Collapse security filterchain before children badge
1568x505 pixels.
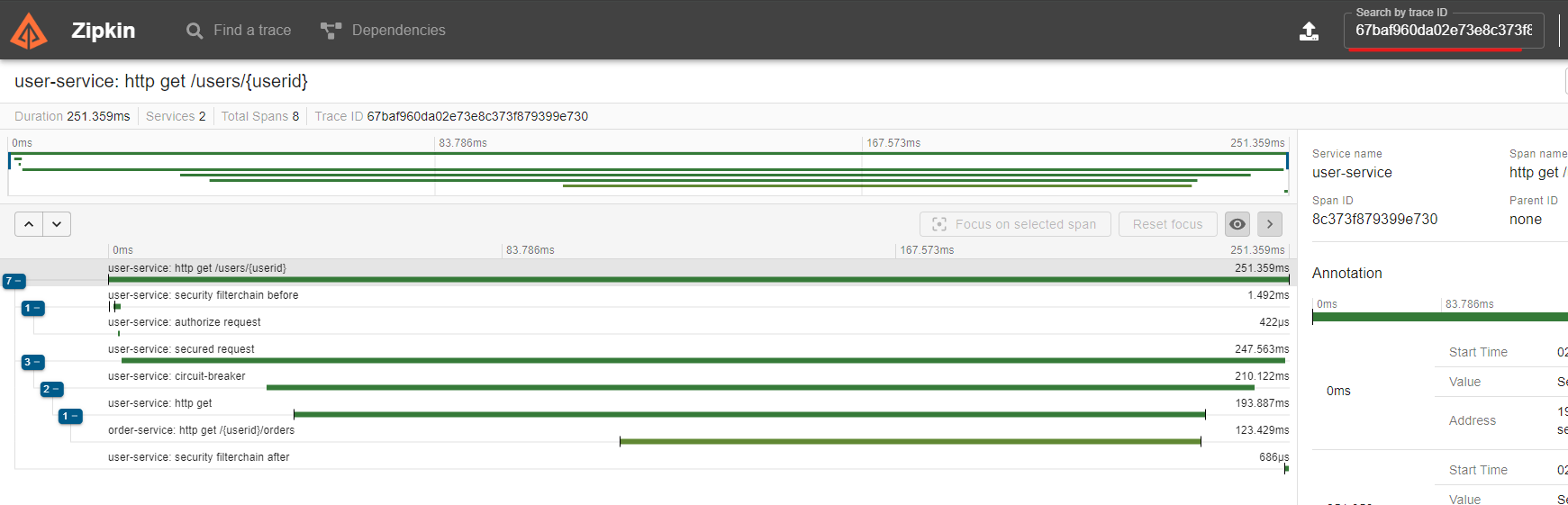pyautogui.click(x=32, y=308)
